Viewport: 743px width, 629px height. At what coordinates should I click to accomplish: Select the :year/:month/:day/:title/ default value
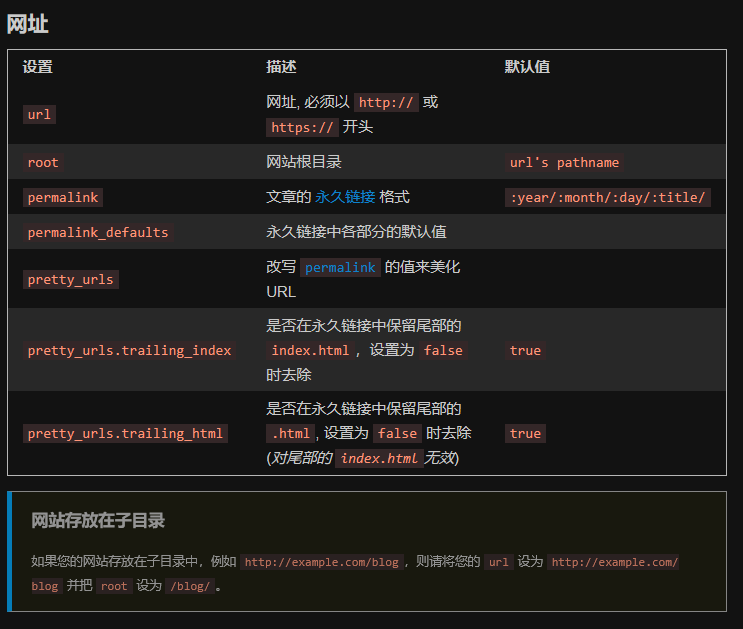(607, 198)
